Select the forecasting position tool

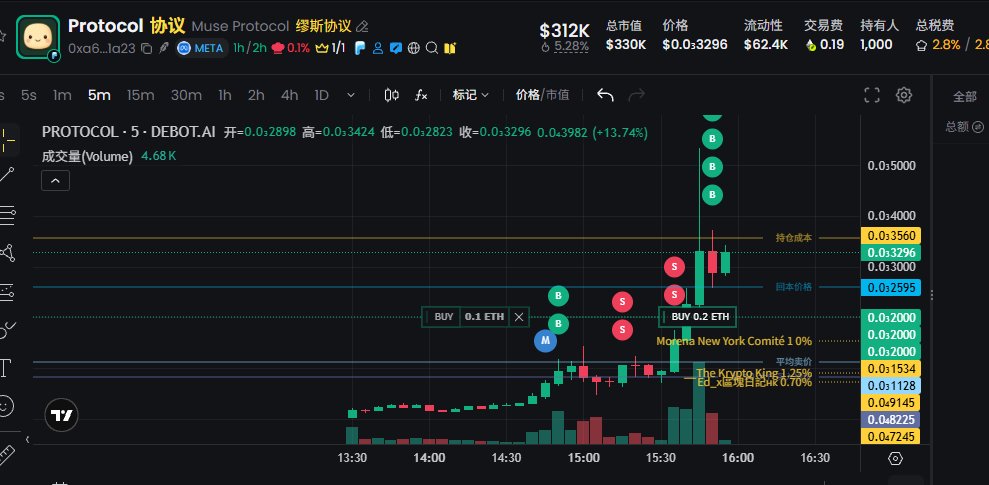[x=8, y=291]
